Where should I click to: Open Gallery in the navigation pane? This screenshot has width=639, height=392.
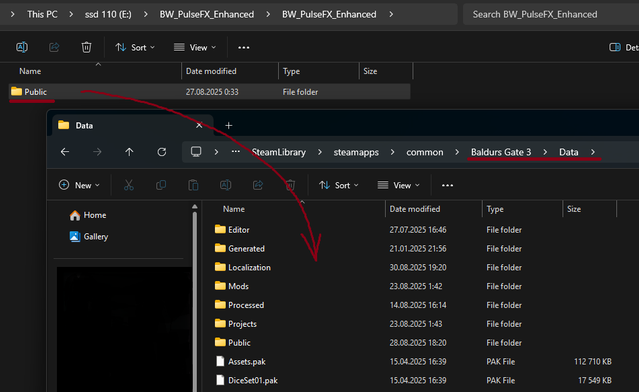point(89,237)
